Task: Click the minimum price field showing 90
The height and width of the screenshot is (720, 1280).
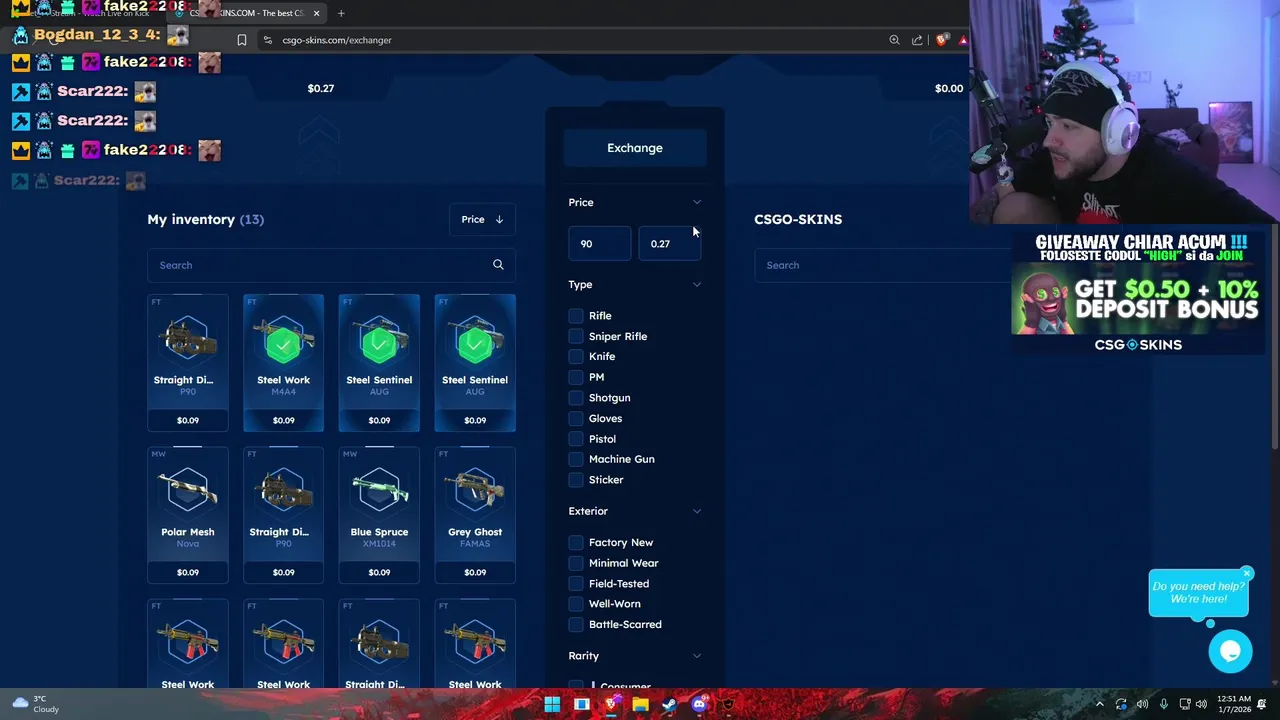Action: [x=599, y=244]
